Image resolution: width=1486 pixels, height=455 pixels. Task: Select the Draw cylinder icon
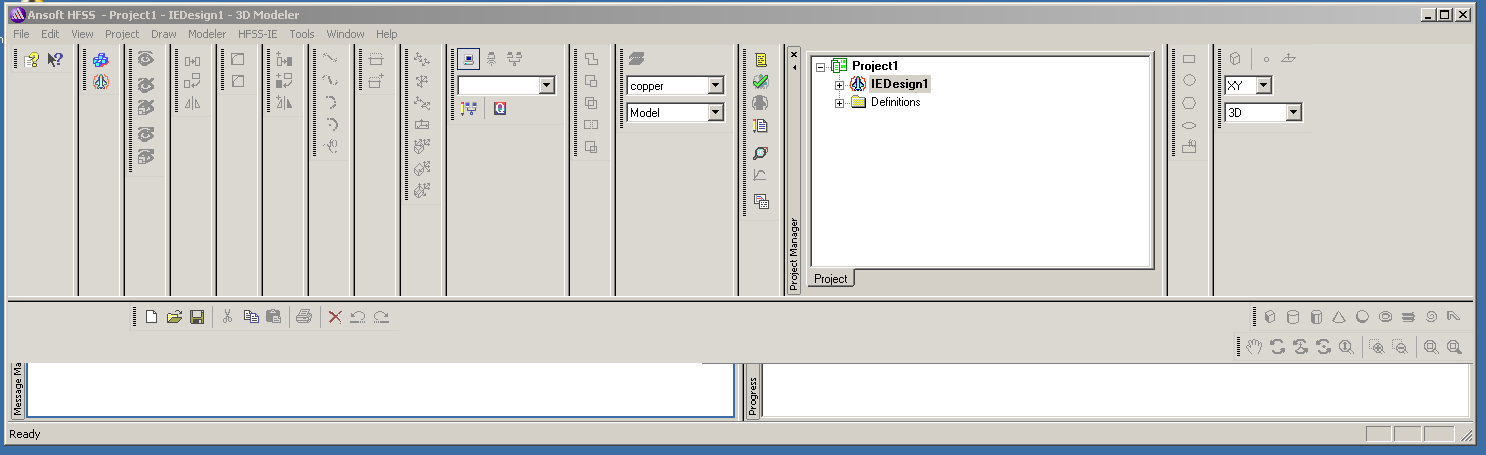(x=1293, y=317)
